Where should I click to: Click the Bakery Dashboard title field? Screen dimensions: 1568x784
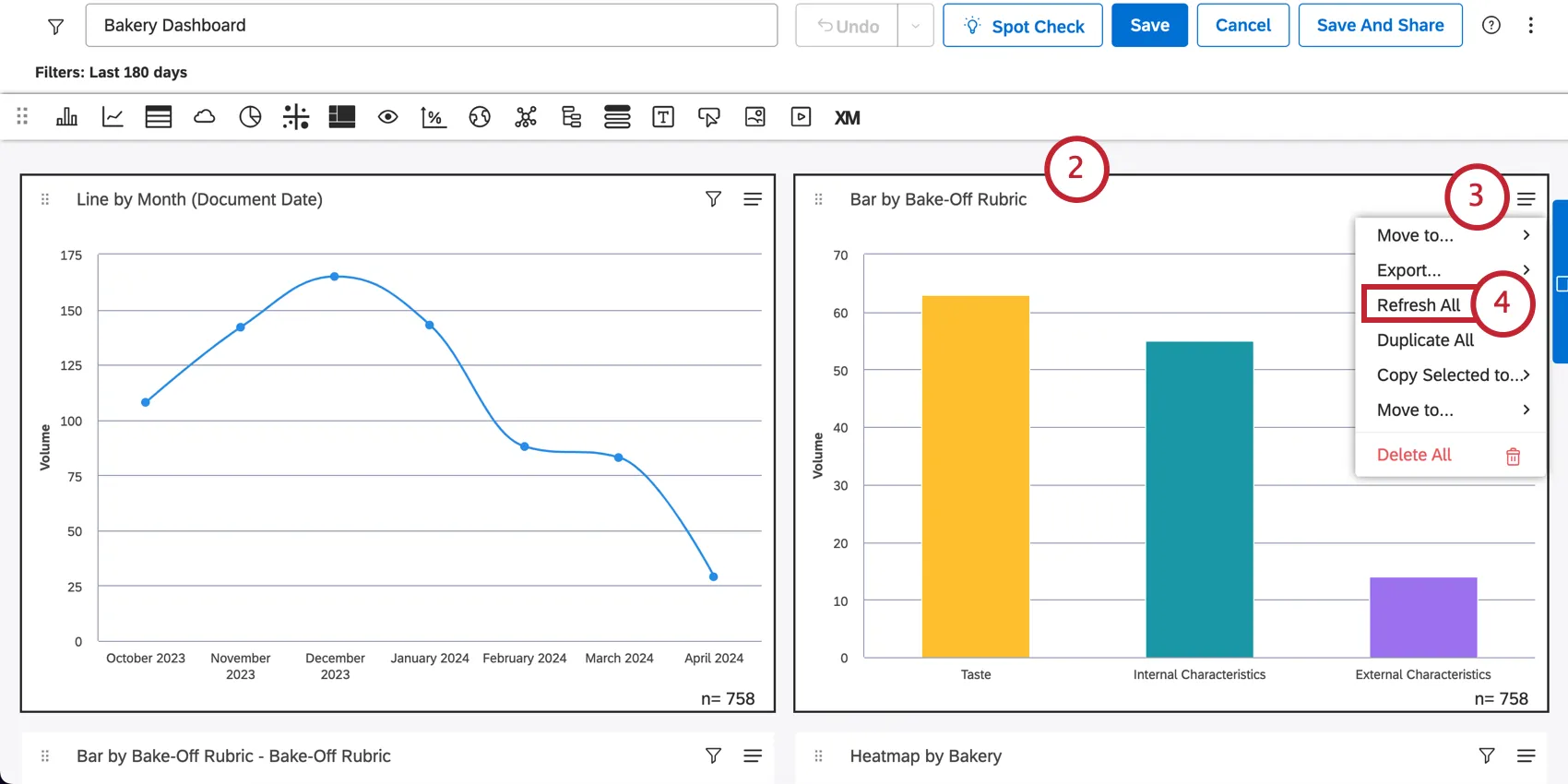(431, 26)
